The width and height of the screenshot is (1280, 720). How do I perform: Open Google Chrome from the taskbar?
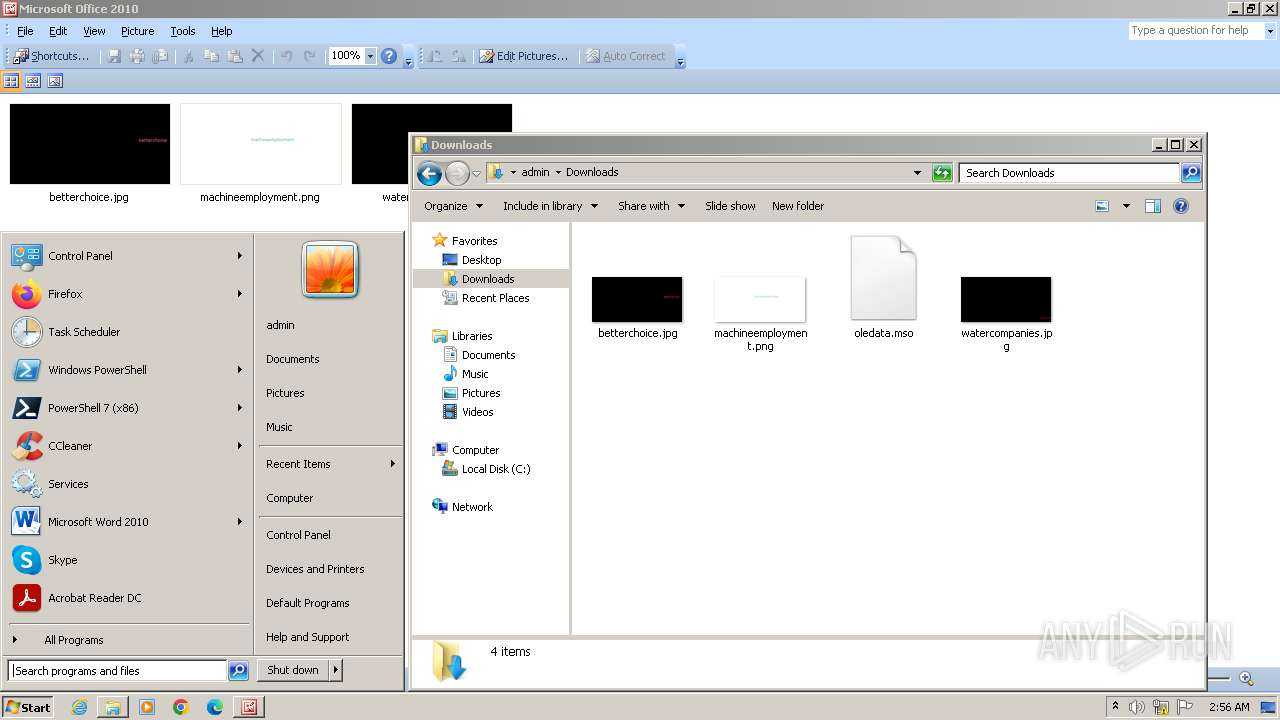[181, 707]
